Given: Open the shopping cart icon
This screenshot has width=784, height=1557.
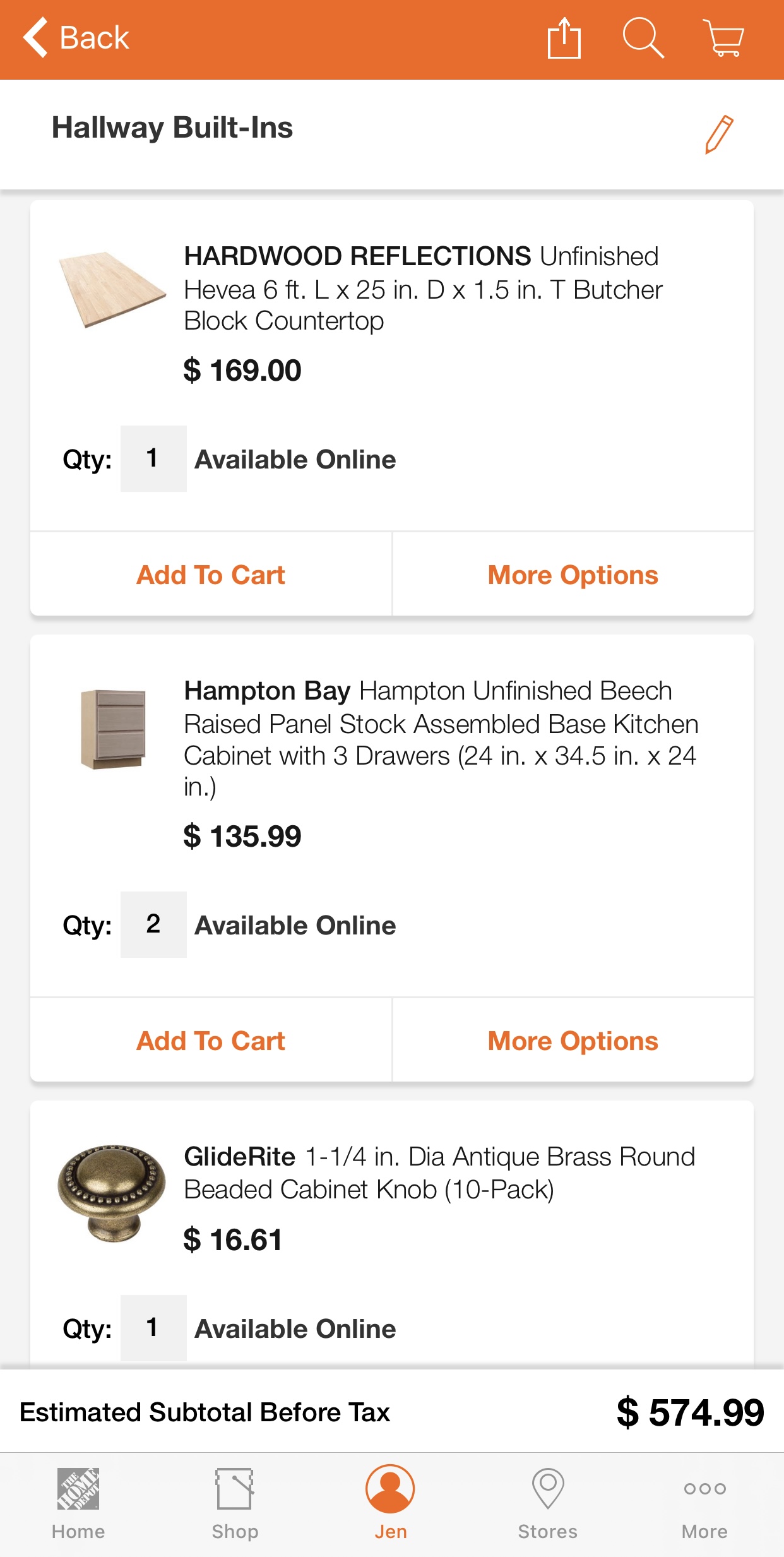Looking at the screenshot, I should tap(723, 39).
